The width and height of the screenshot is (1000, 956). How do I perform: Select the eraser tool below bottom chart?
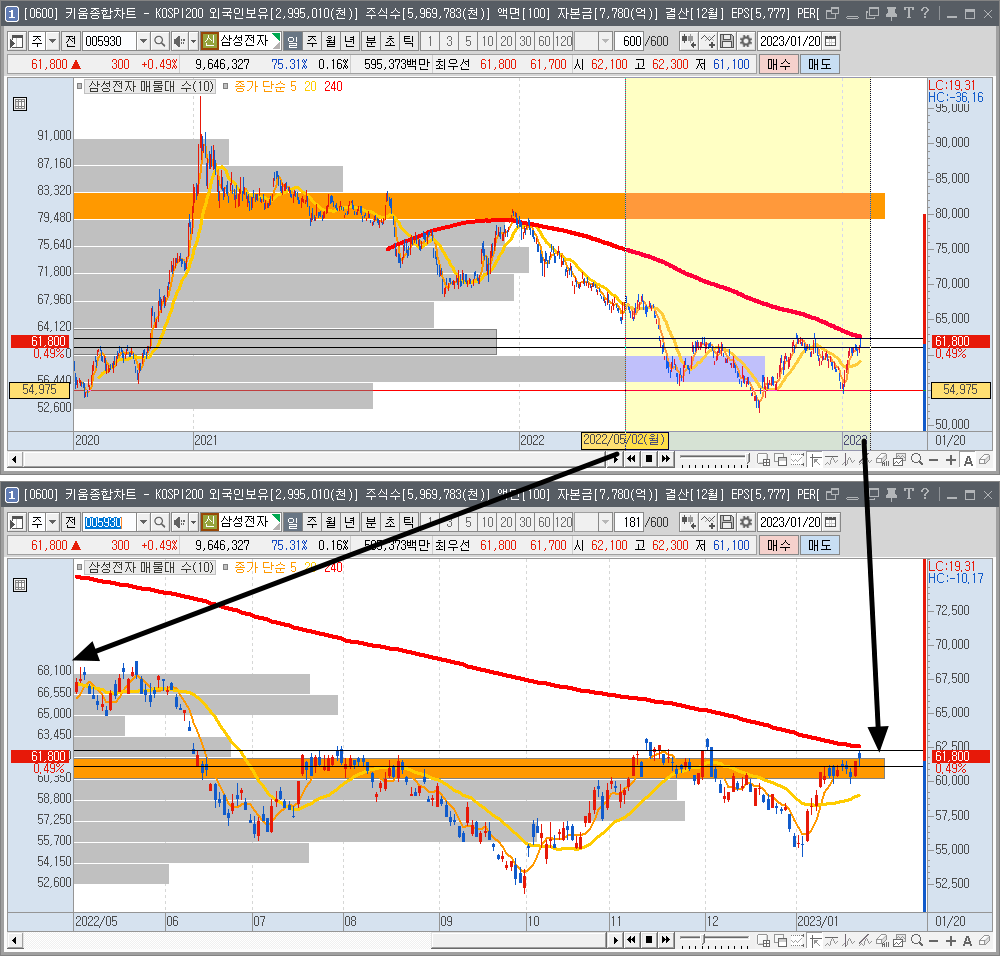(x=985, y=941)
